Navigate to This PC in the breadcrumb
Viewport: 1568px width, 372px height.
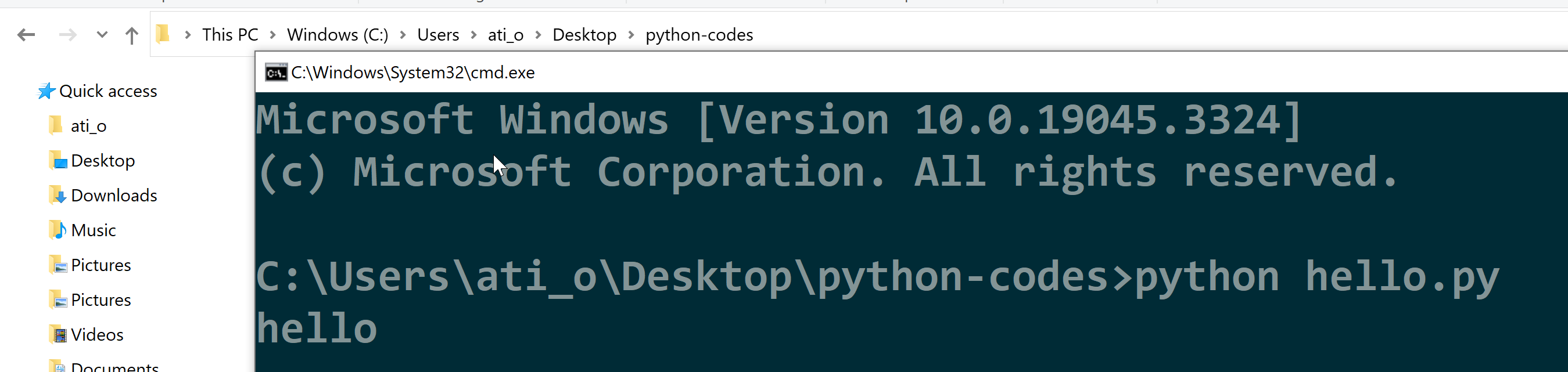[x=230, y=35]
